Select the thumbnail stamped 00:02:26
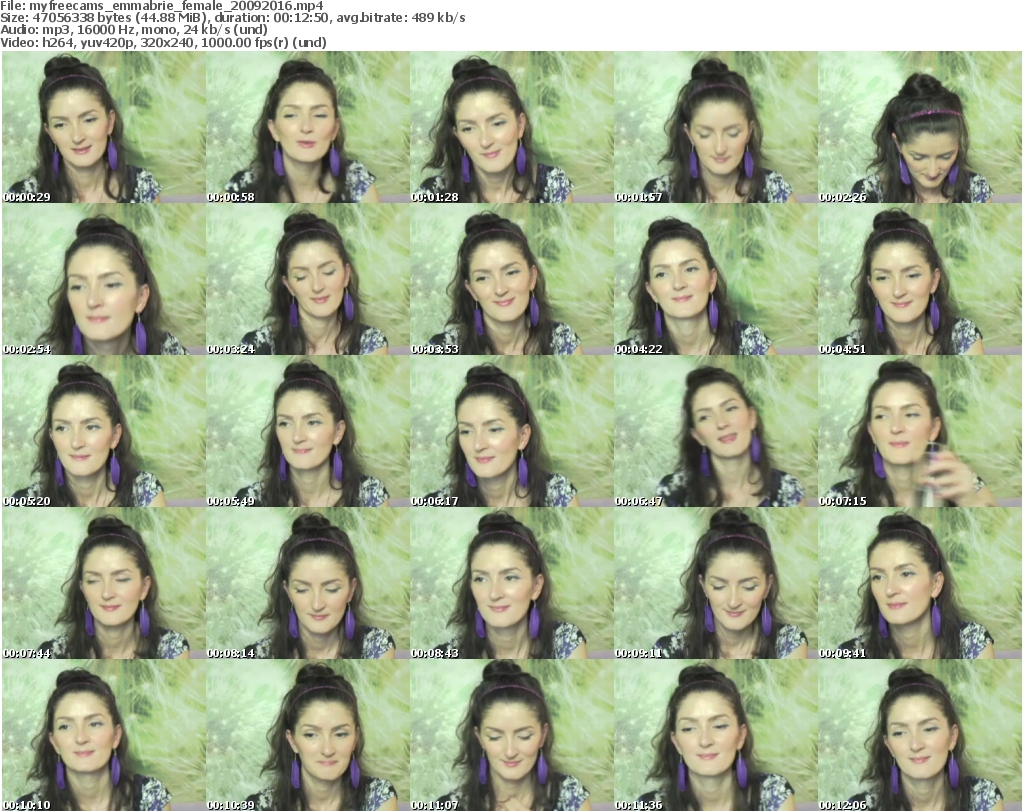 (x=920, y=127)
